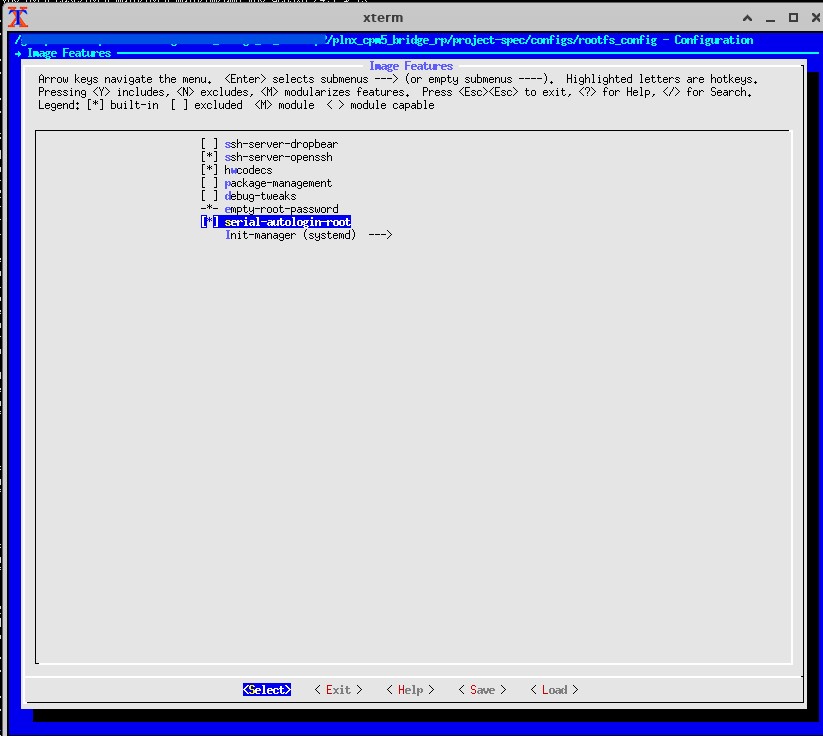823x736 pixels.
Task: Click the xterm title bar text
Action: (x=382, y=17)
